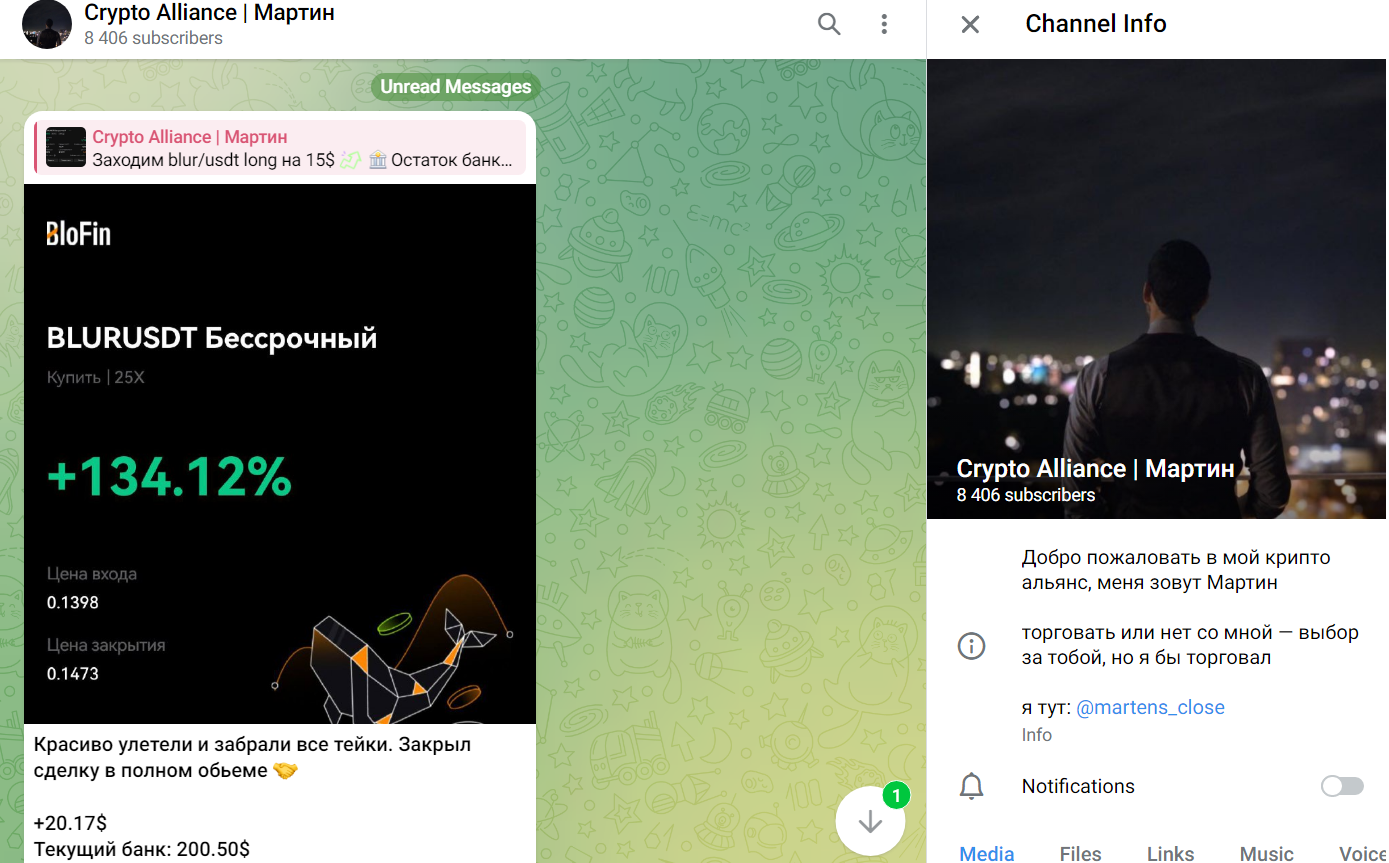Image resolution: width=1389 pixels, height=863 pixels.
Task: Switch to the Music tab
Action: coord(1266,853)
